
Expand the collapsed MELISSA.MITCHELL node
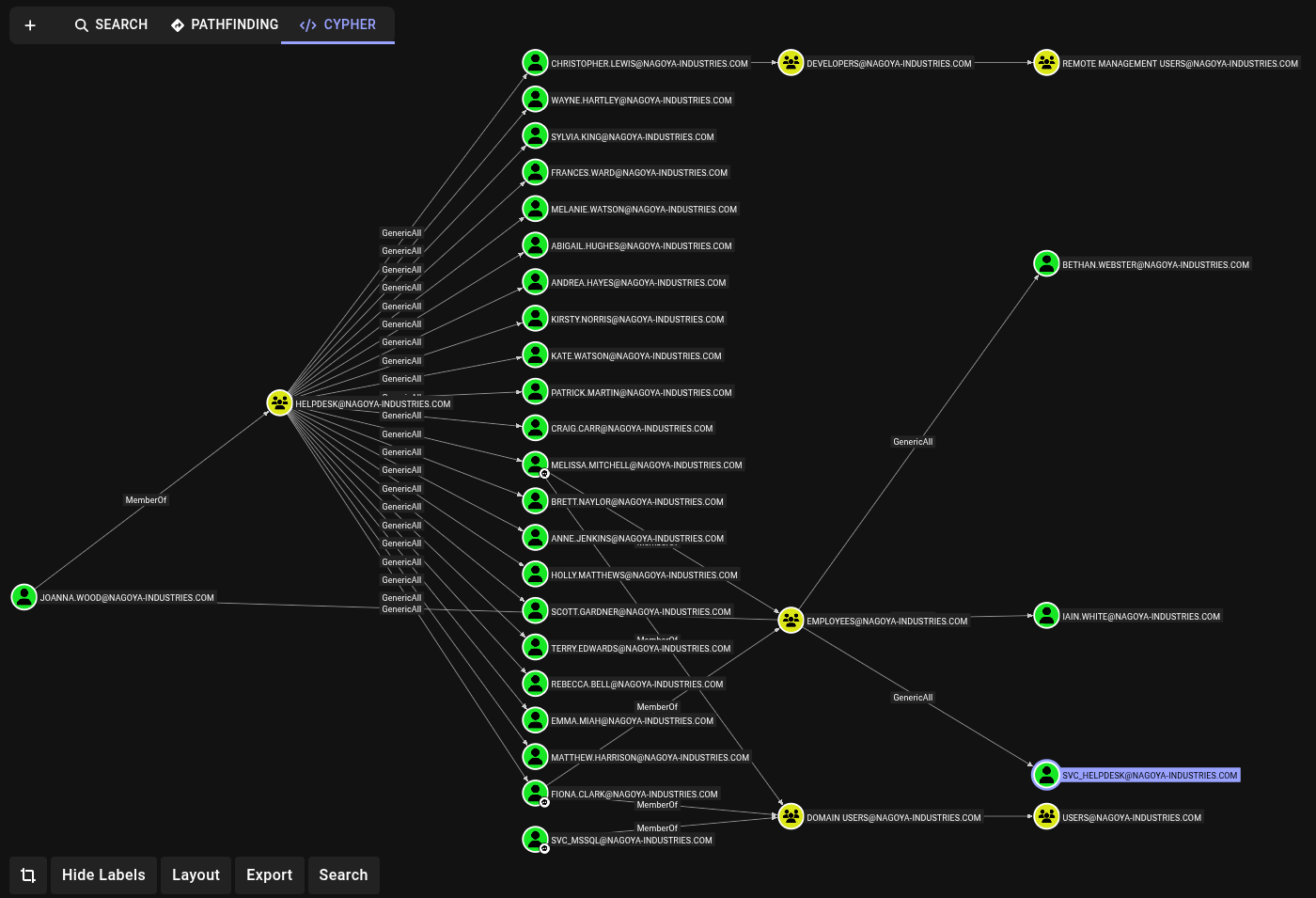click(x=544, y=474)
